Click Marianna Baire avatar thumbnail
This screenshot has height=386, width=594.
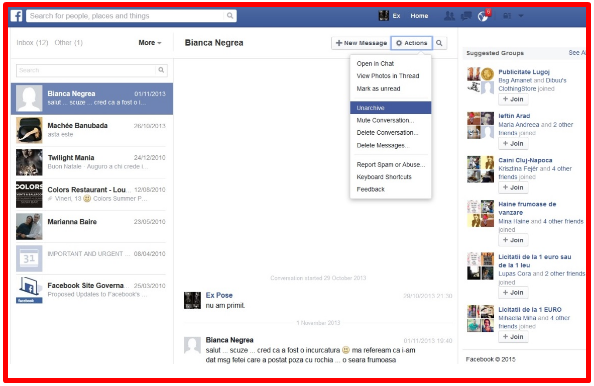click(x=29, y=226)
